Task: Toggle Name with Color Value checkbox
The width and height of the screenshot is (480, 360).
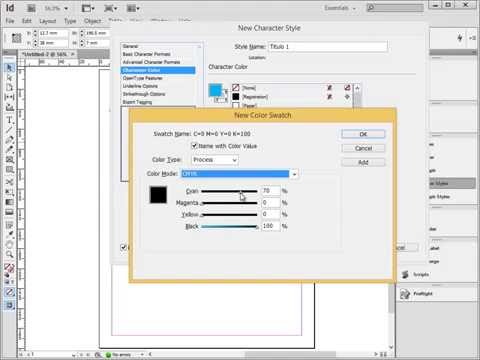Action: click(194, 146)
